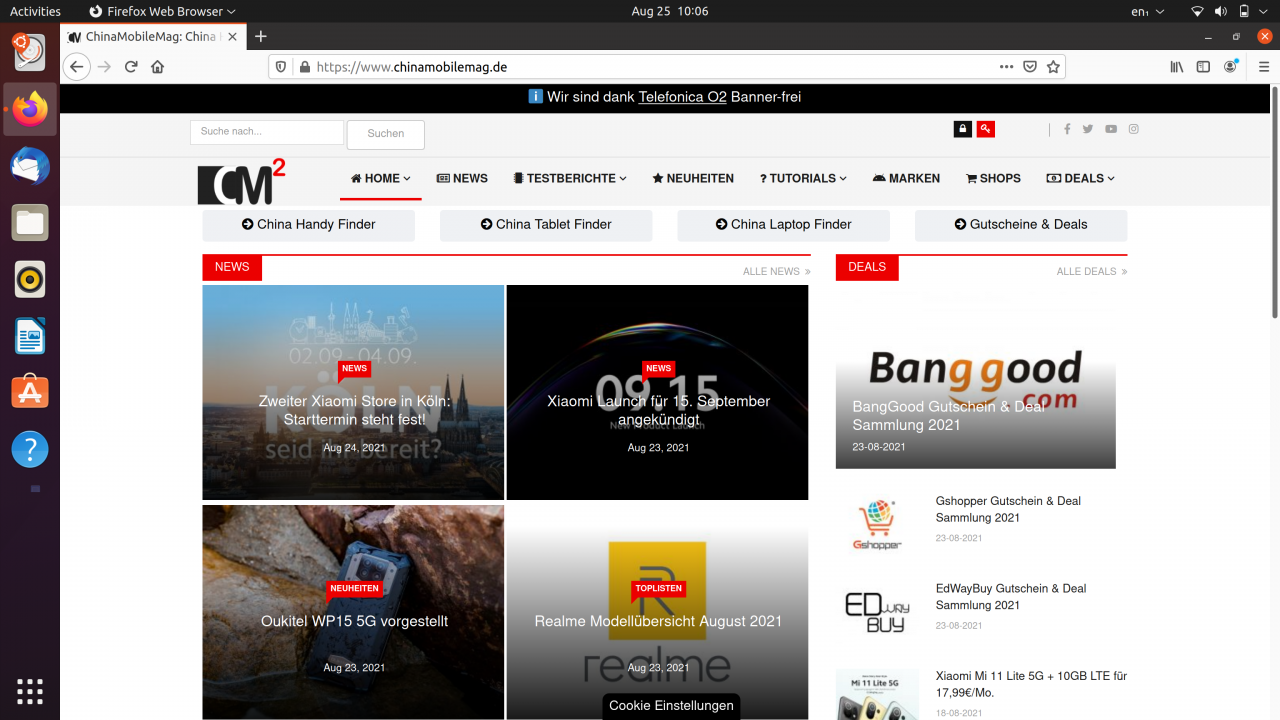
Task: Open LibreOffice Writer from the dock
Action: (30, 337)
